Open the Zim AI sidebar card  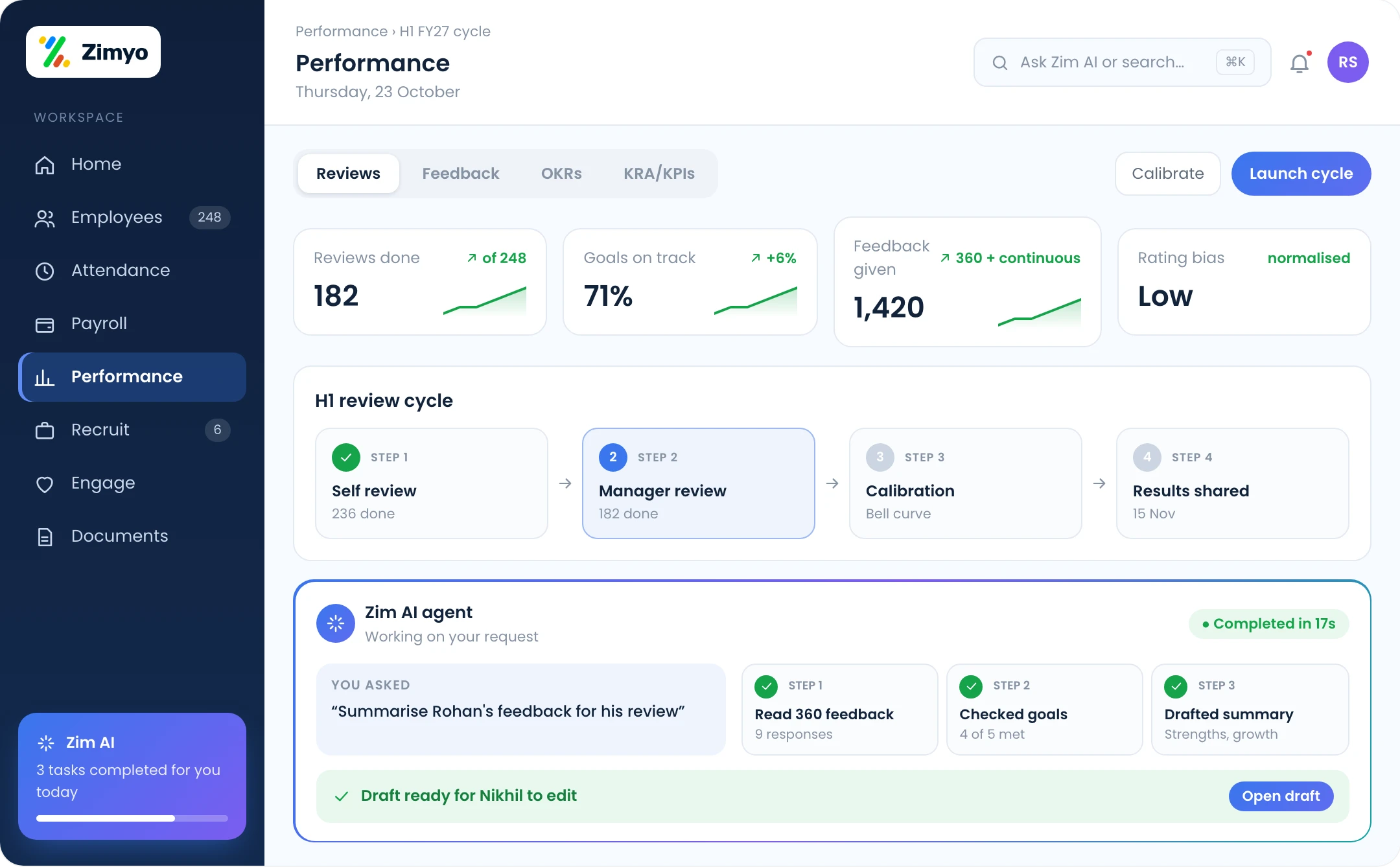click(x=132, y=776)
